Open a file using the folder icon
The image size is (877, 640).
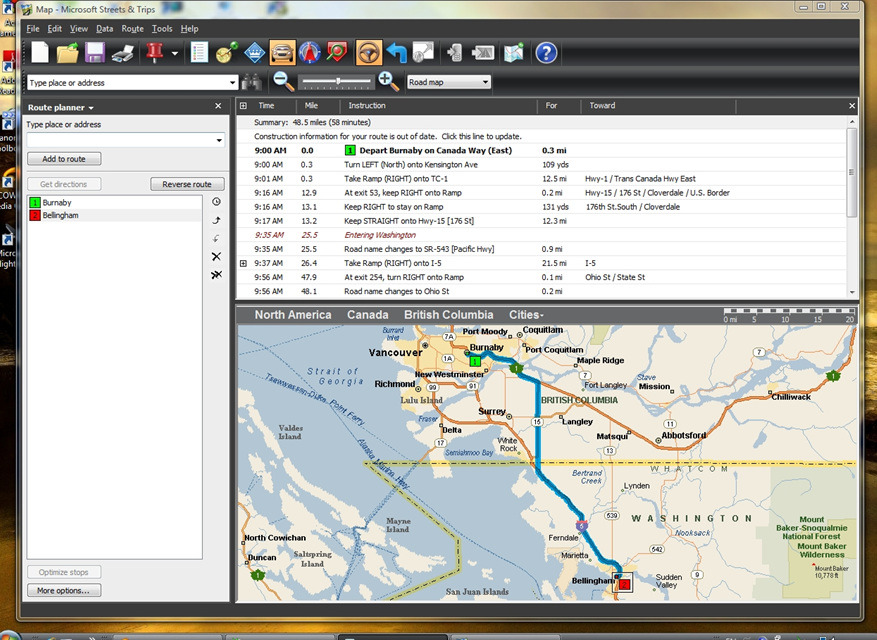(68, 52)
